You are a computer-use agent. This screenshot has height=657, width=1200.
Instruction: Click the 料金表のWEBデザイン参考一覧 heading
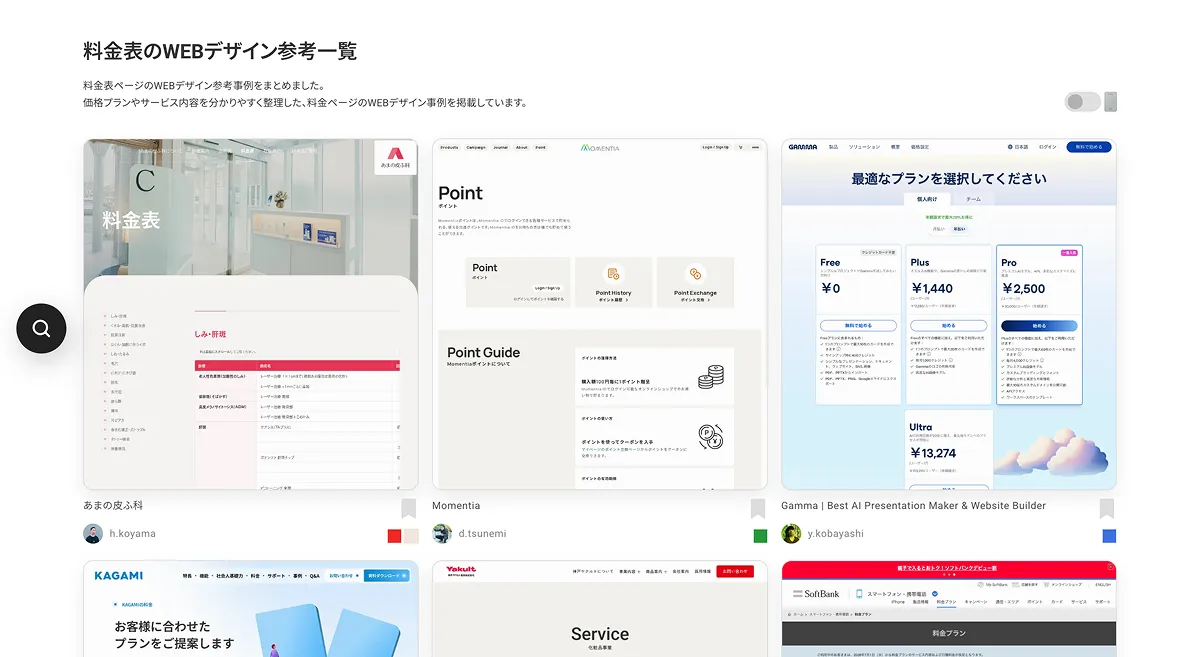[220, 51]
